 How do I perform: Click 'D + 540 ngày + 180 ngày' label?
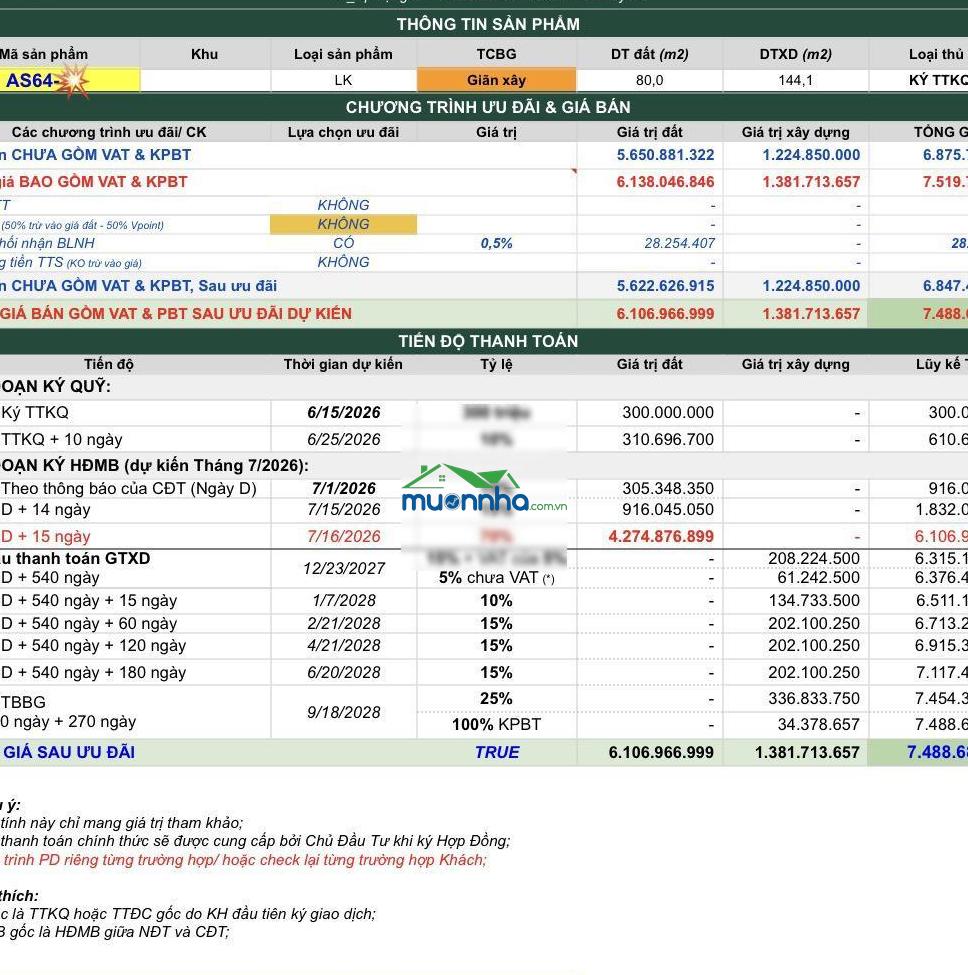[93, 672]
